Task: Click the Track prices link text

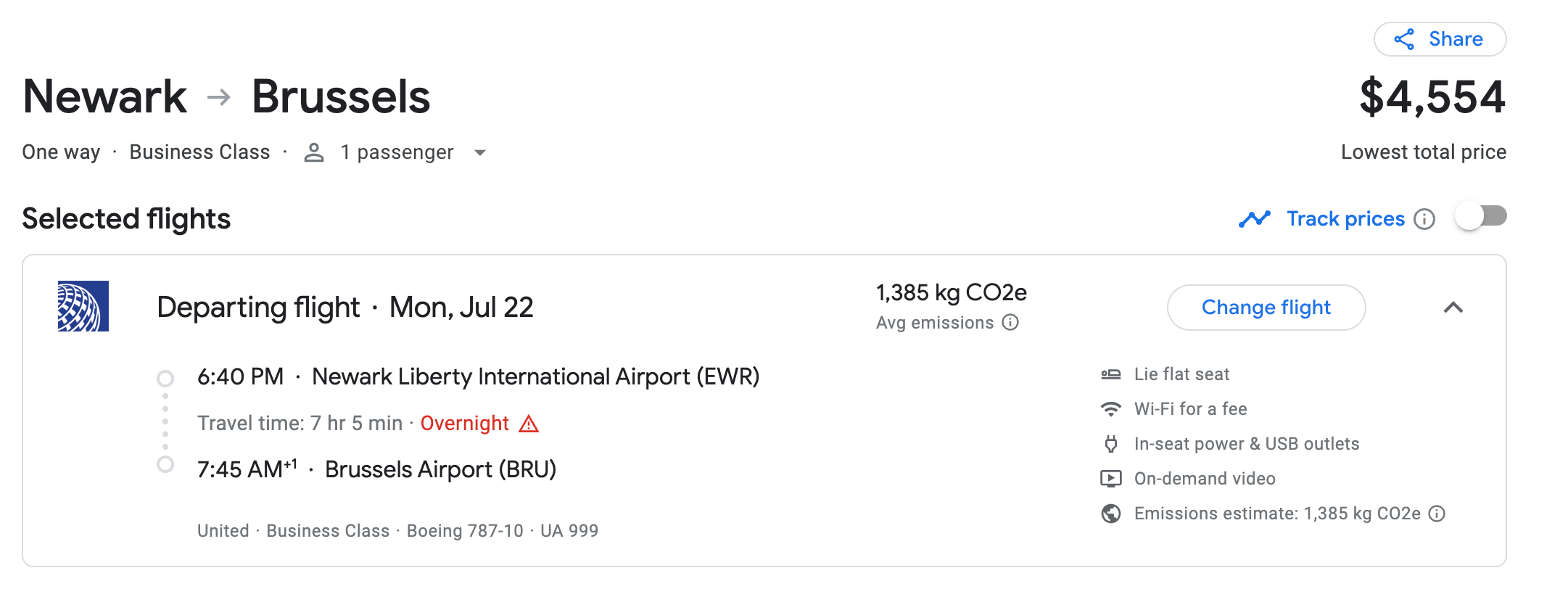Action: [1345, 219]
